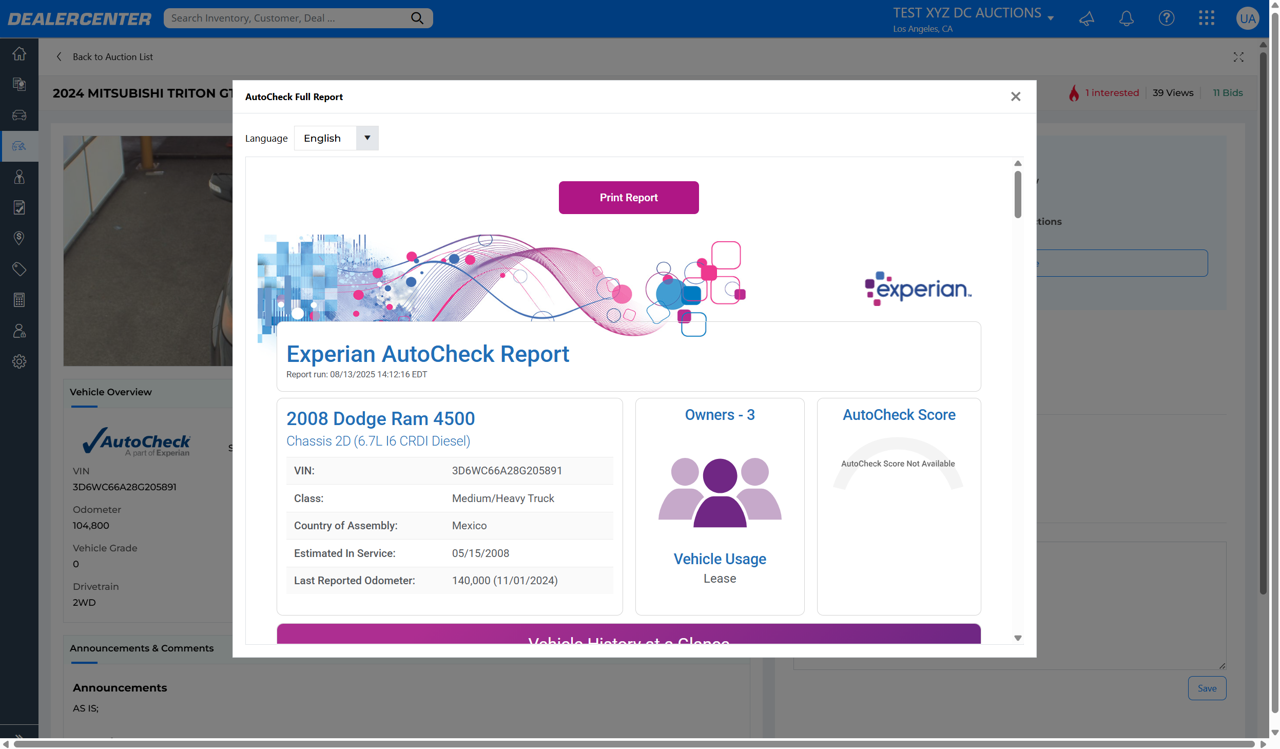
Task: Click the AS IS; announcement text
Action: [x=86, y=708]
